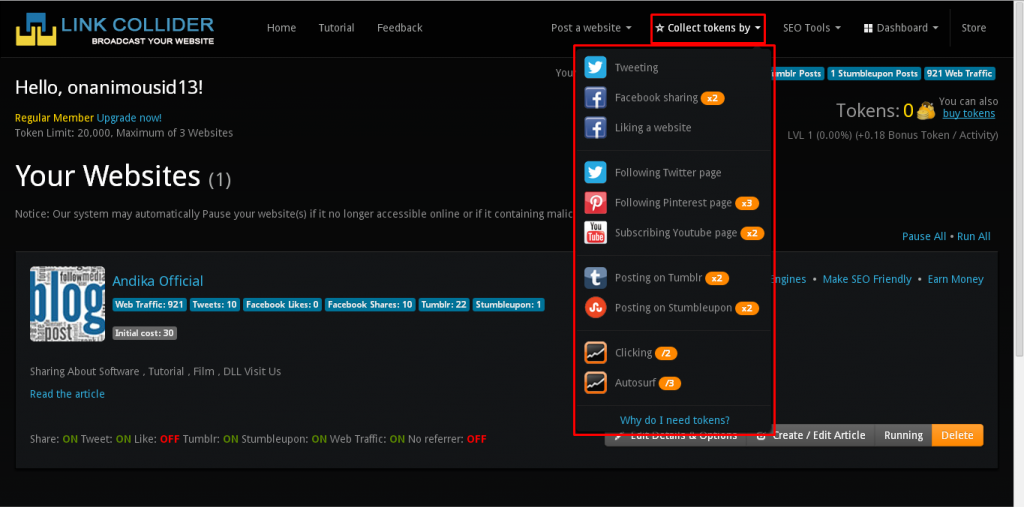
Task: Collapse the Collect tokens by dropdown
Action: pyautogui.click(x=708, y=28)
